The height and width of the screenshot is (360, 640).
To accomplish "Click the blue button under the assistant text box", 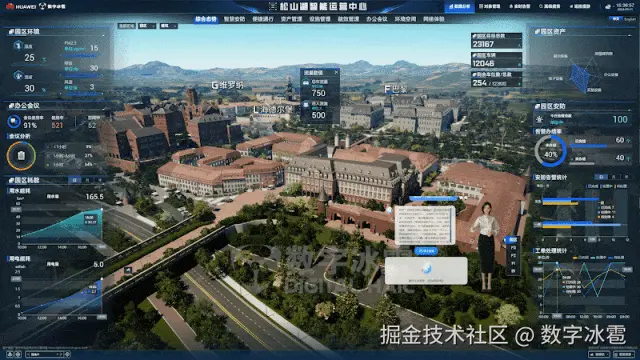I will click(x=425, y=251).
